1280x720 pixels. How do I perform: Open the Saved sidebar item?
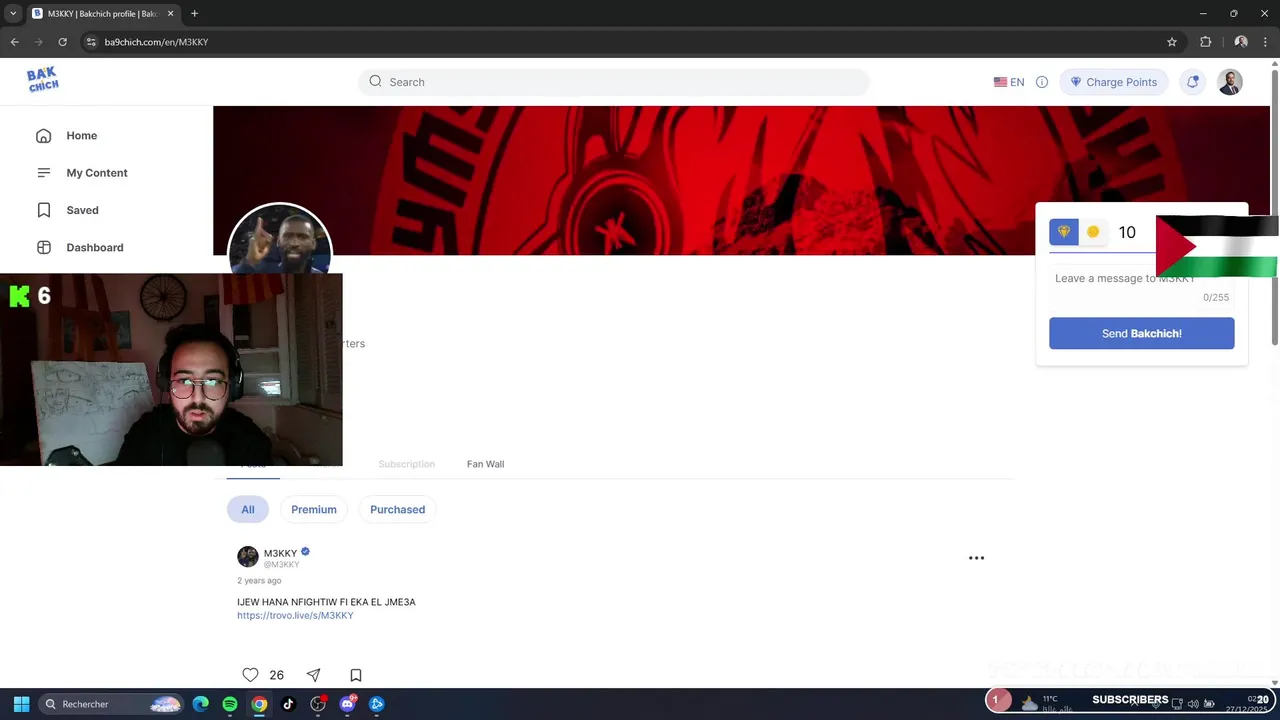[82, 210]
